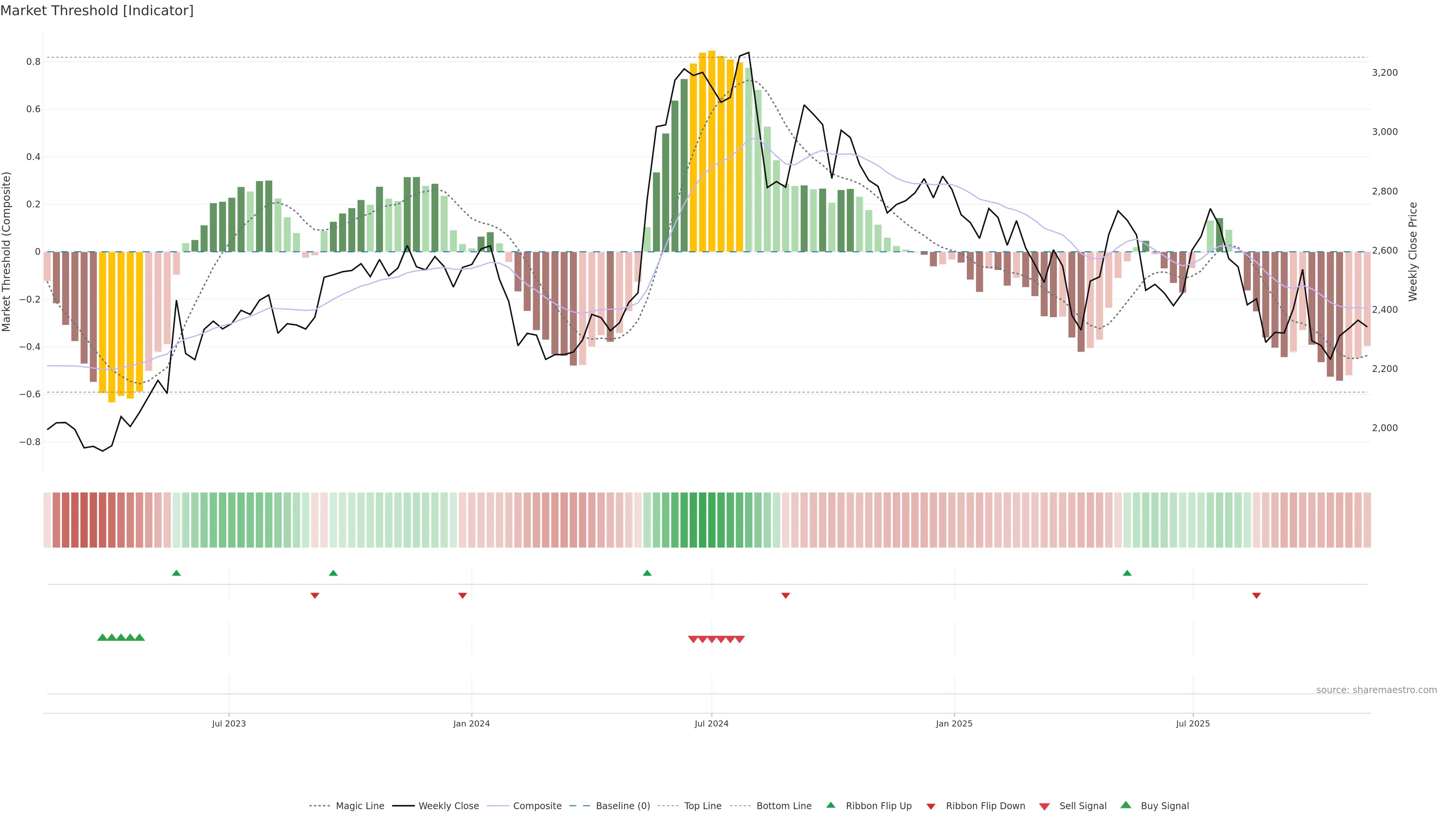Toggle Top Line legend entry
The height and width of the screenshot is (819, 1456).
(x=703, y=805)
